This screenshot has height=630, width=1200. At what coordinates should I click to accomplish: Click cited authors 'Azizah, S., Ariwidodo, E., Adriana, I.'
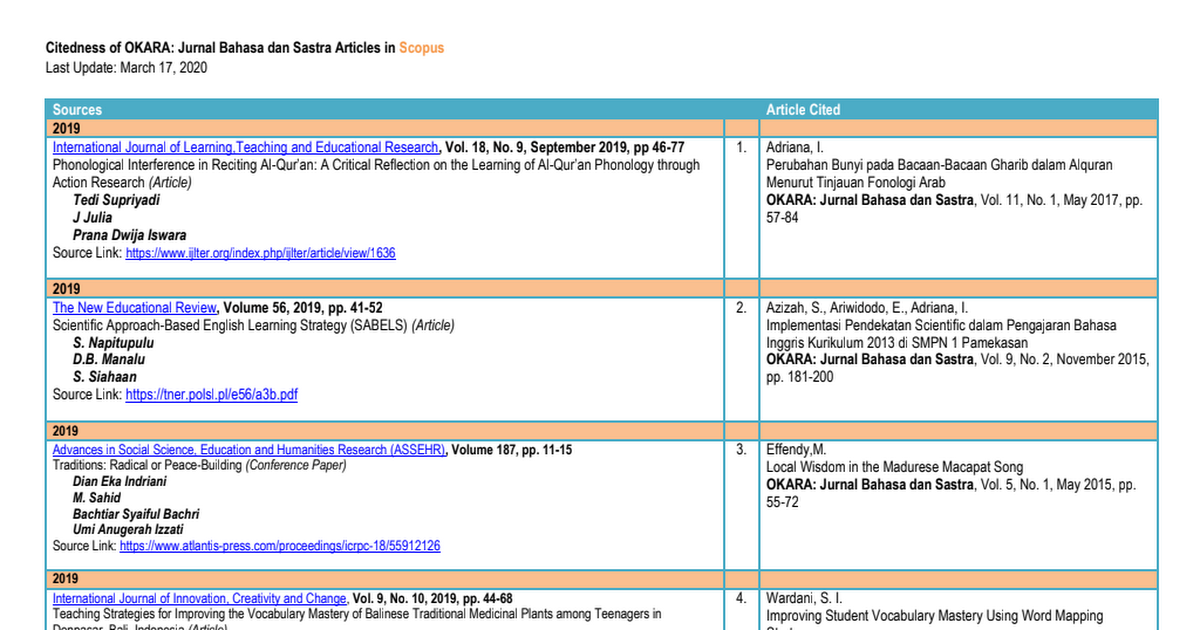pyautogui.click(x=867, y=307)
